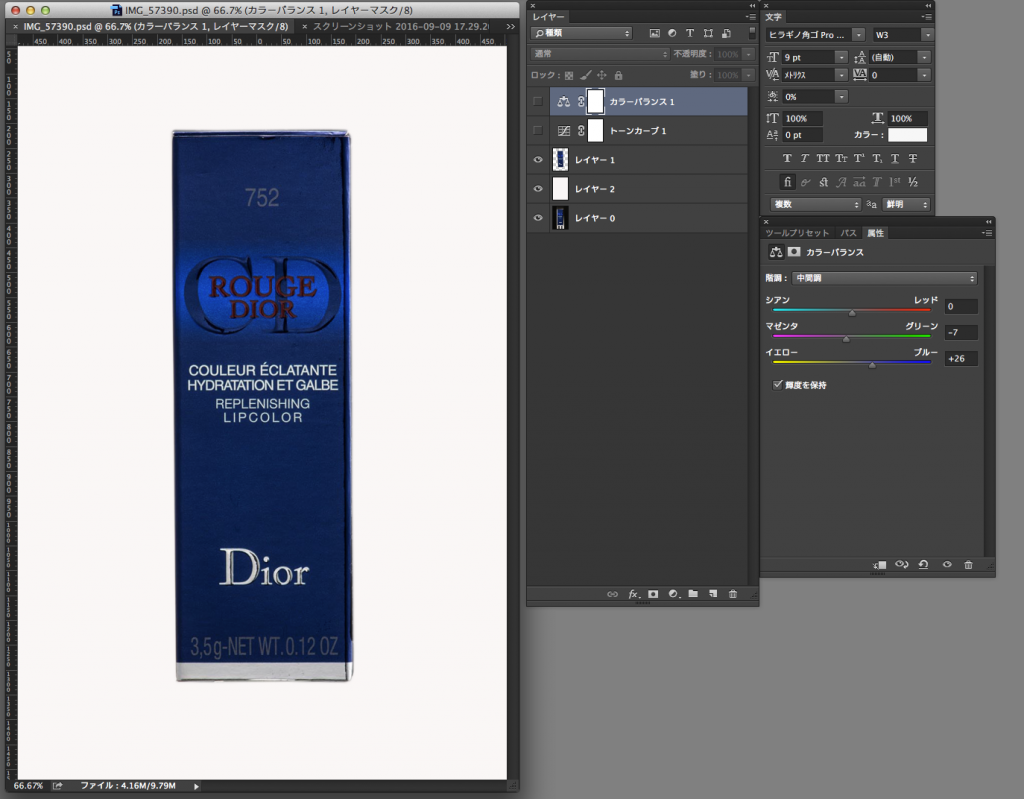Open the ヒラギノ角ゴ Pro font family dropdown
1024x799 pixels.
(816, 35)
